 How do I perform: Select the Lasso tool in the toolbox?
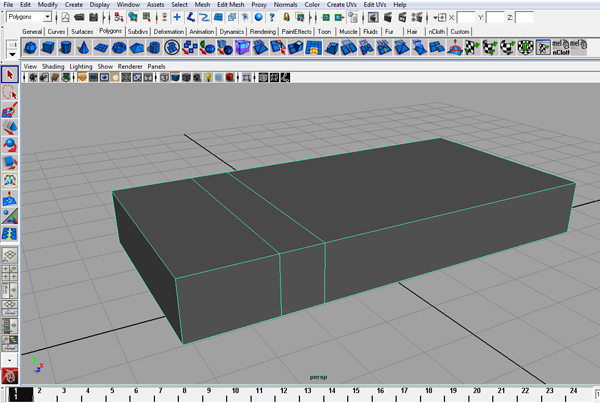coord(10,92)
